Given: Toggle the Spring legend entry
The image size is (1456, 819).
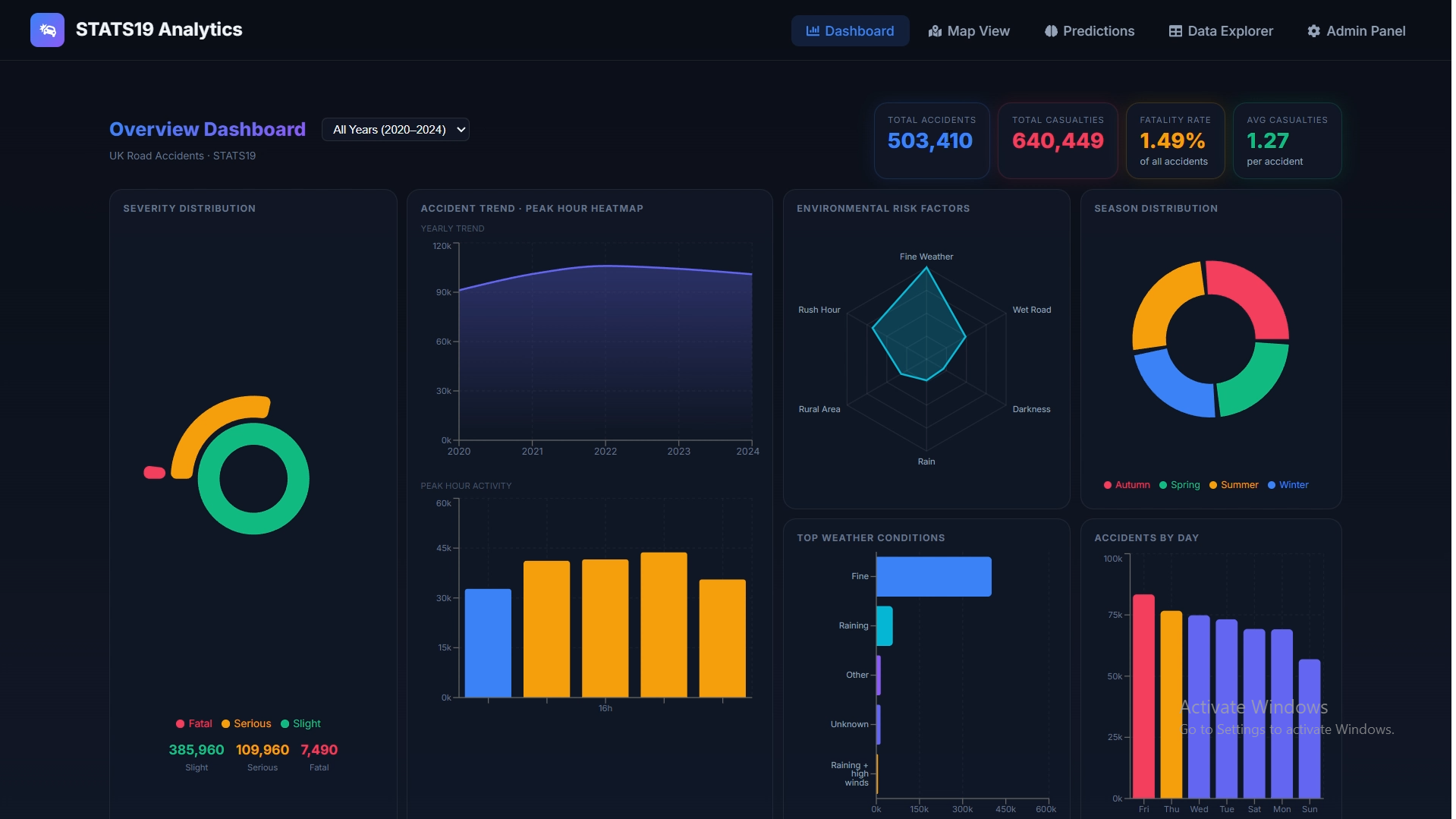Looking at the screenshot, I should click(x=1179, y=485).
